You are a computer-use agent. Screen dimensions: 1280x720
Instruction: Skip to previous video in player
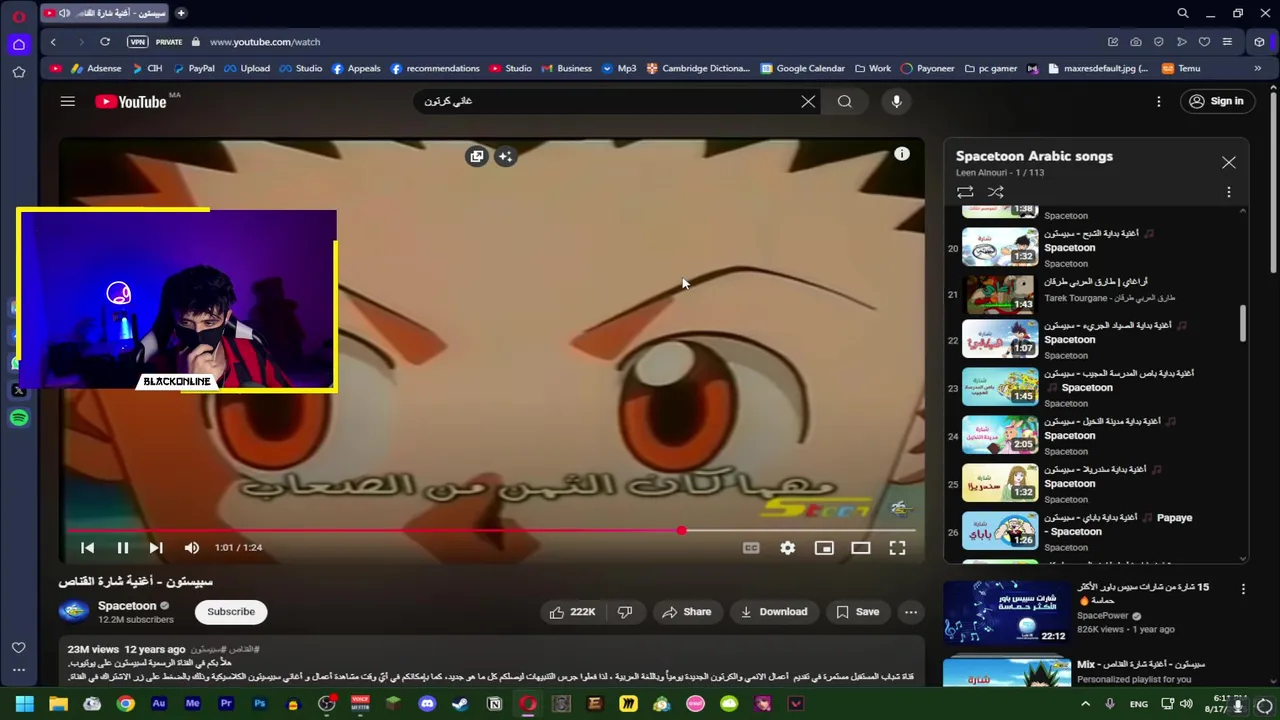coord(87,547)
